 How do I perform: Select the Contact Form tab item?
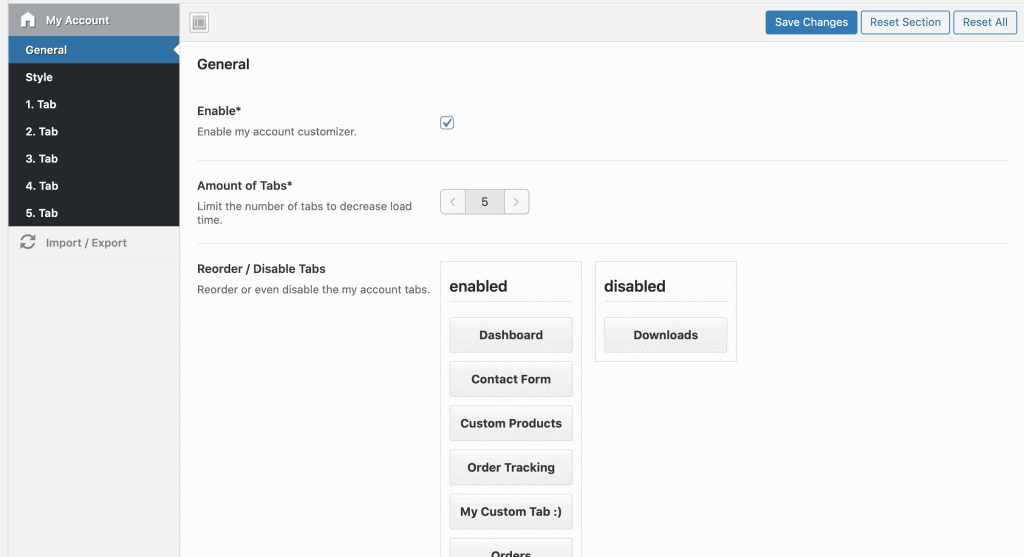[x=511, y=379]
